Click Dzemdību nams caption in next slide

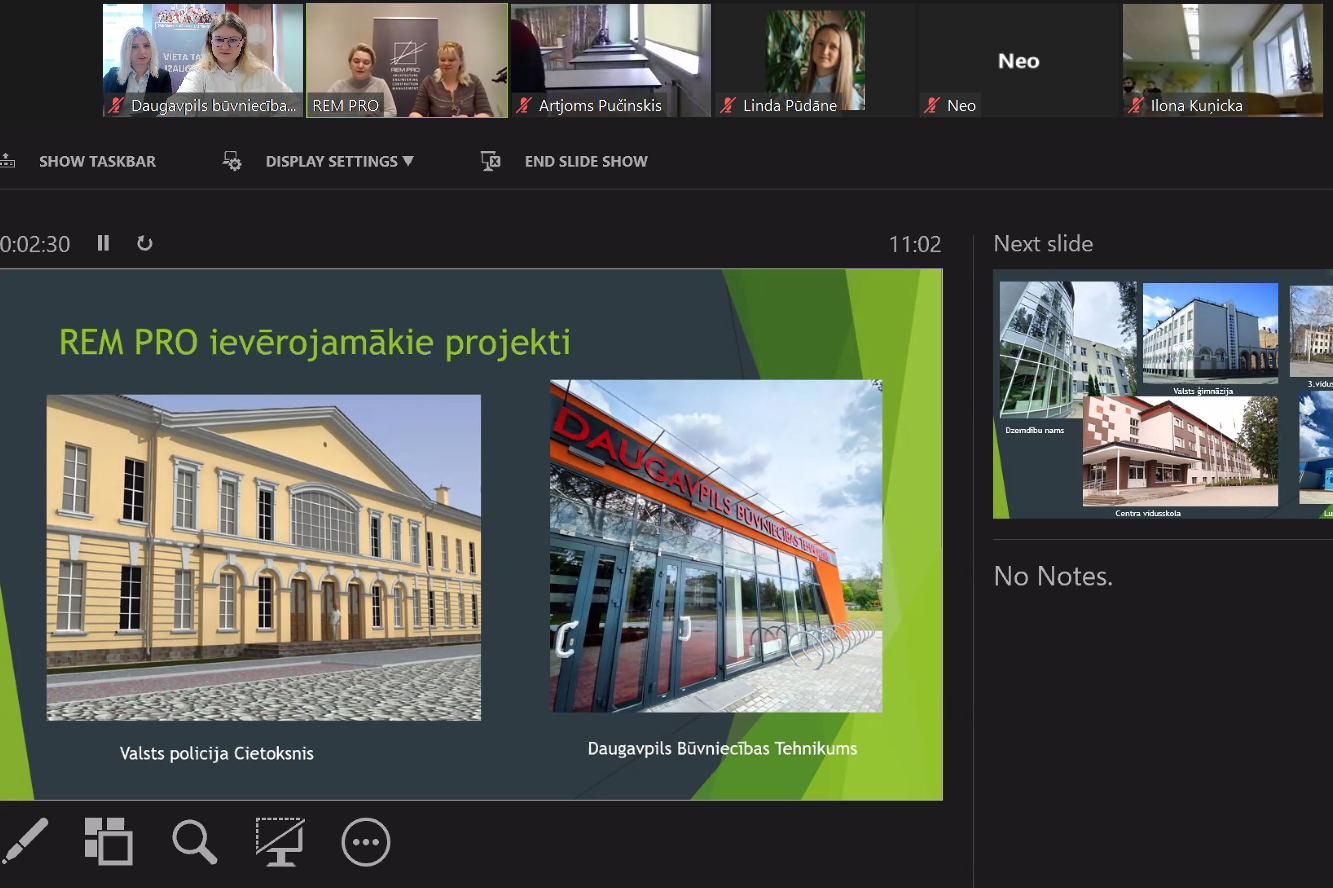pyautogui.click(x=1035, y=430)
